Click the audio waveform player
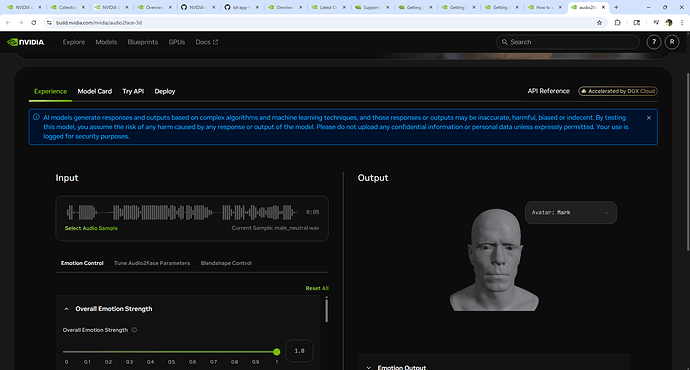The image size is (690, 370). (181, 212)
